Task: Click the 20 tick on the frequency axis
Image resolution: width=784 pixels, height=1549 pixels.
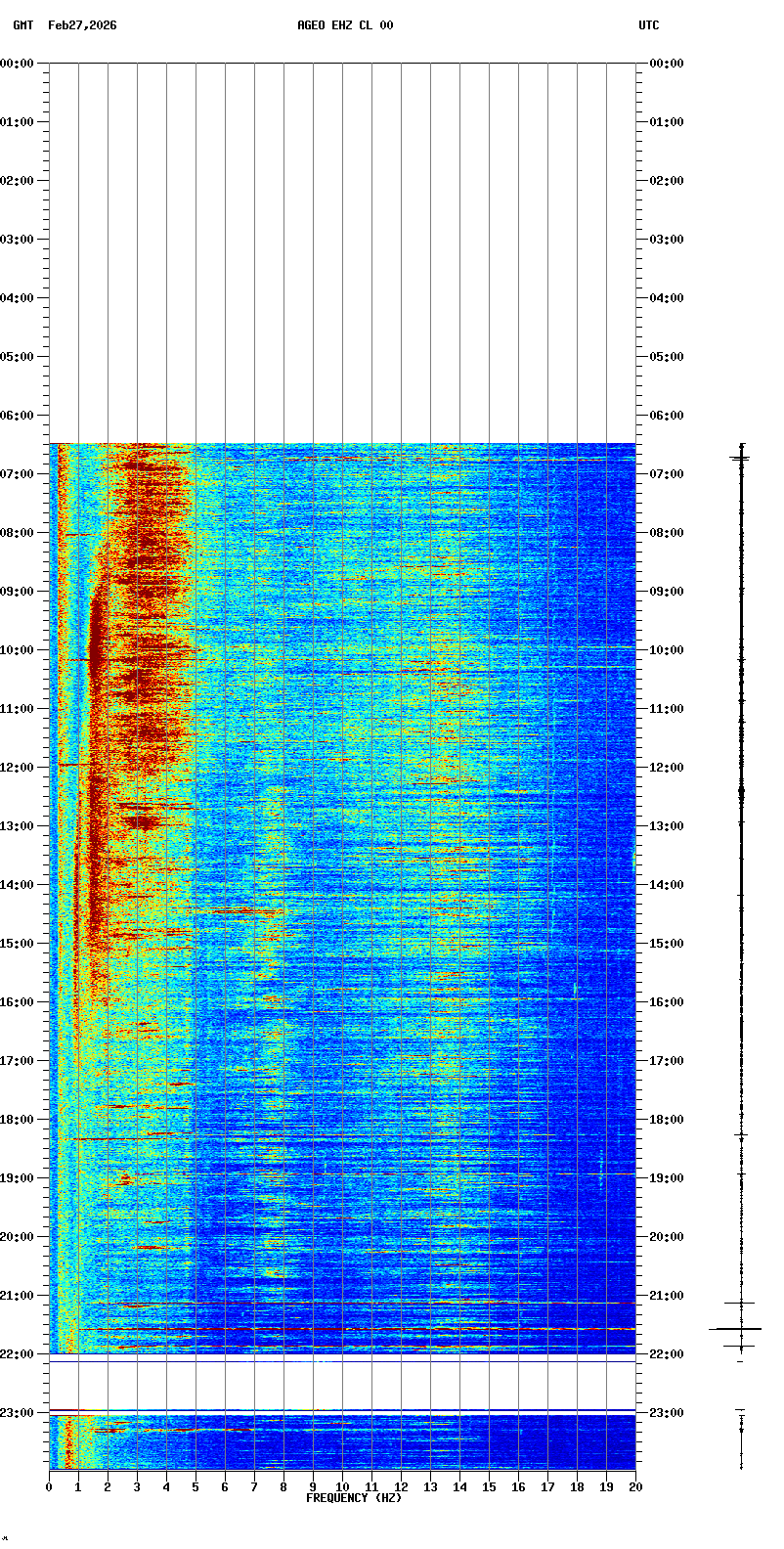Action: click(635, 1487)
